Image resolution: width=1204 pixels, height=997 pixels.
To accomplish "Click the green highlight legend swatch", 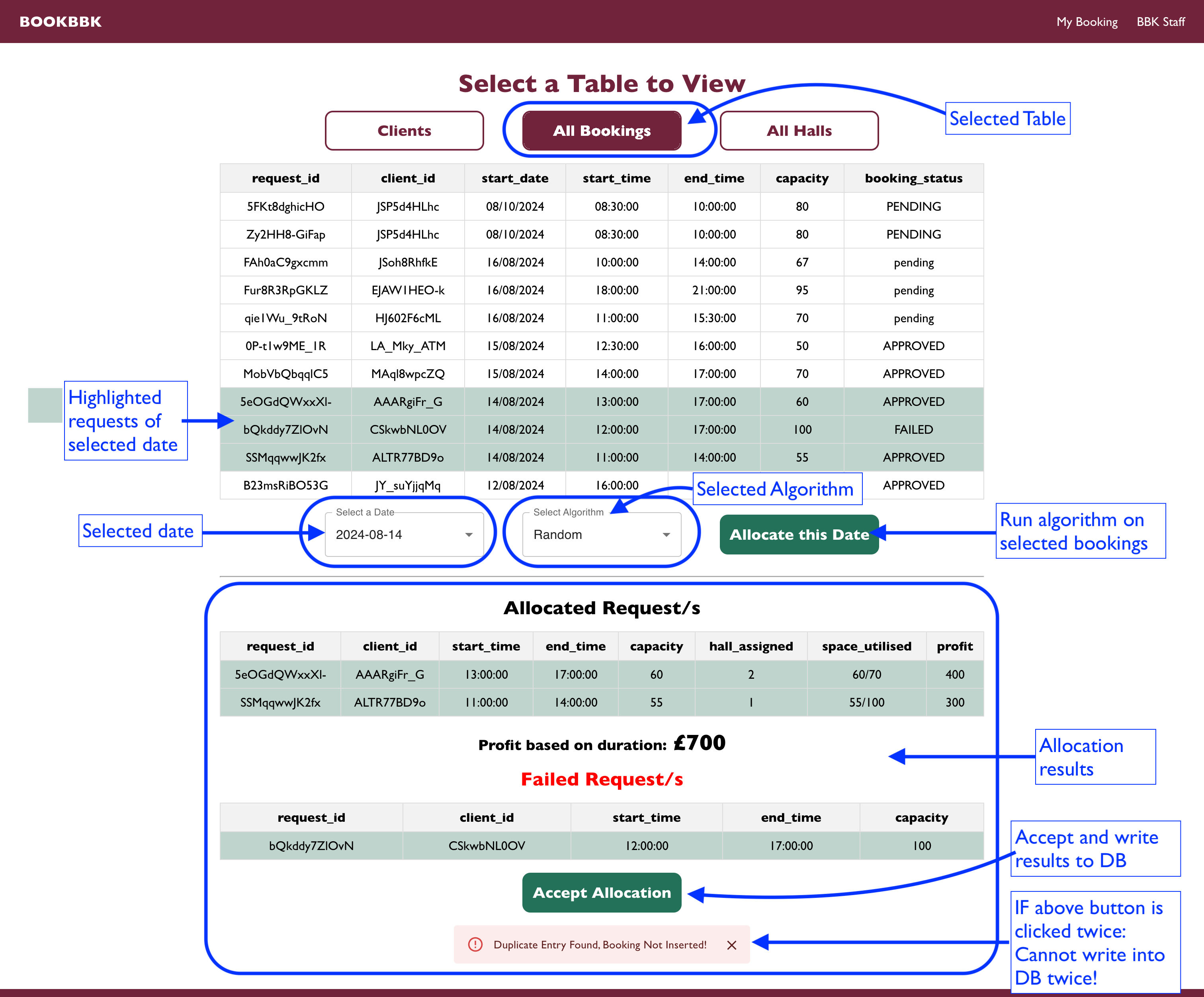I will [x=45, y=405].
